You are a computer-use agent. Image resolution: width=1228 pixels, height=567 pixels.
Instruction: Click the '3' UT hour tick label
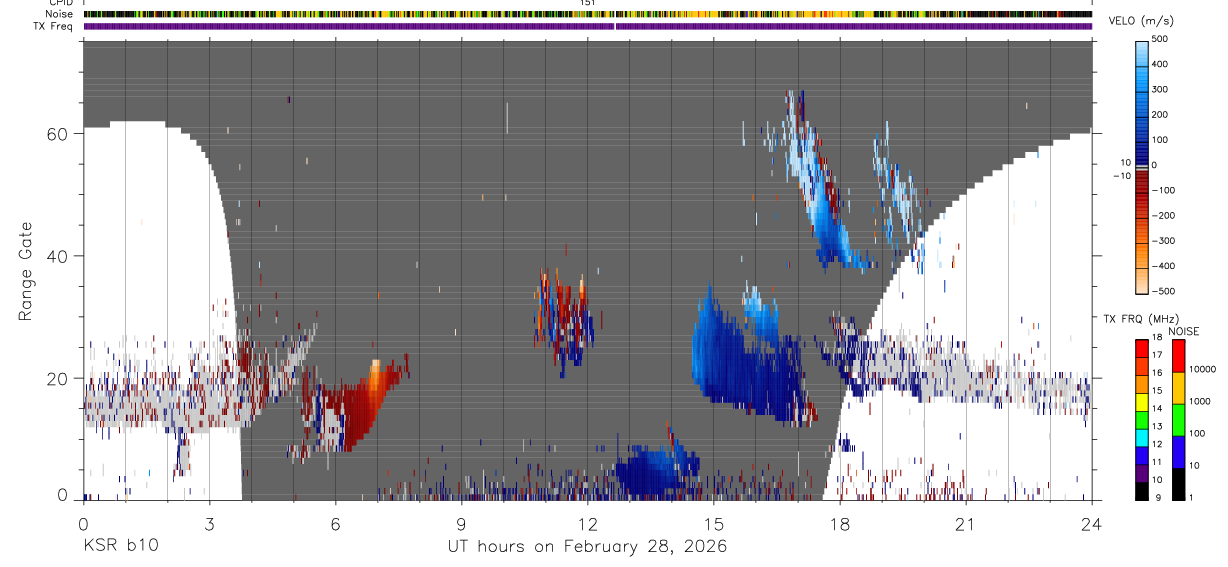coord(209,524)
